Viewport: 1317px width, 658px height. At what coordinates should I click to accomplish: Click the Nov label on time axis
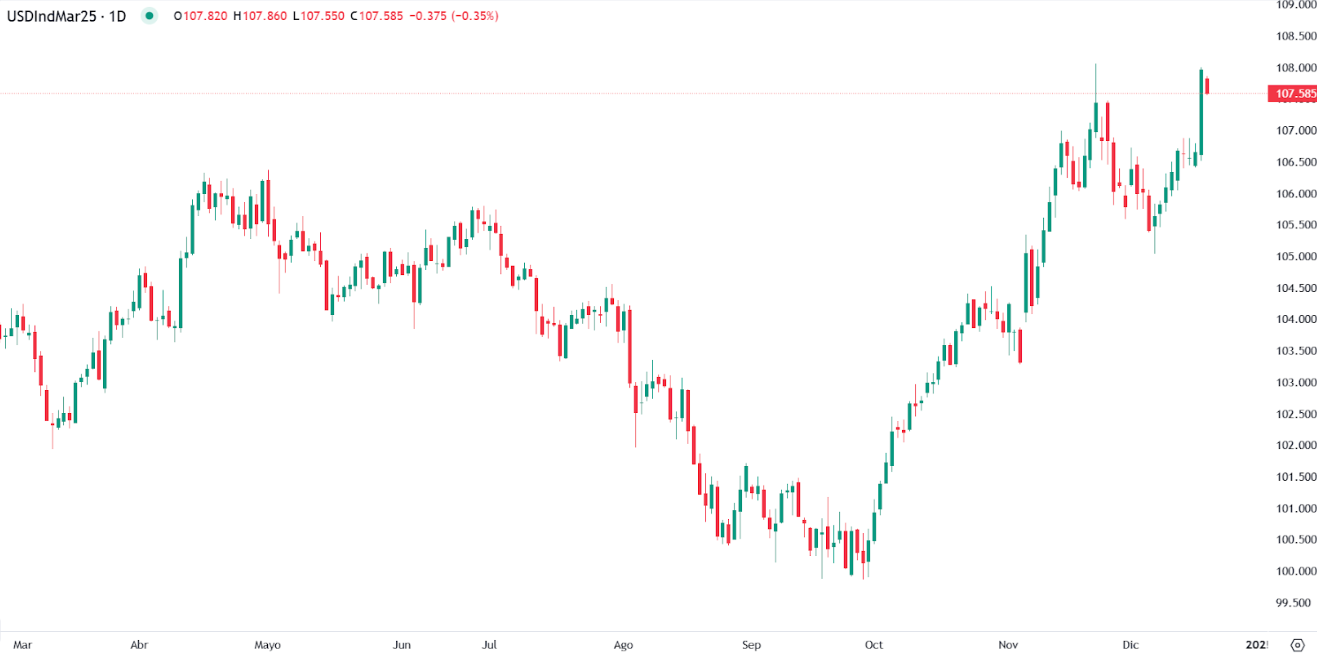[1008, 646]
